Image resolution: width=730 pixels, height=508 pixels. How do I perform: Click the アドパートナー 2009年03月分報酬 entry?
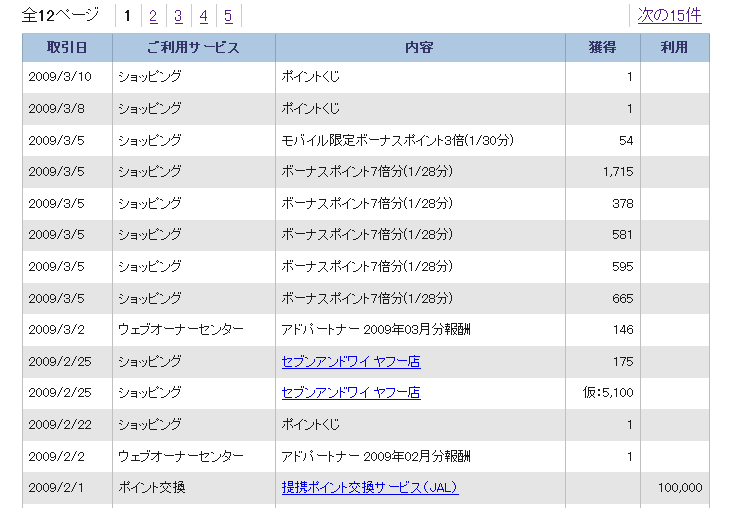click(376, 330)
